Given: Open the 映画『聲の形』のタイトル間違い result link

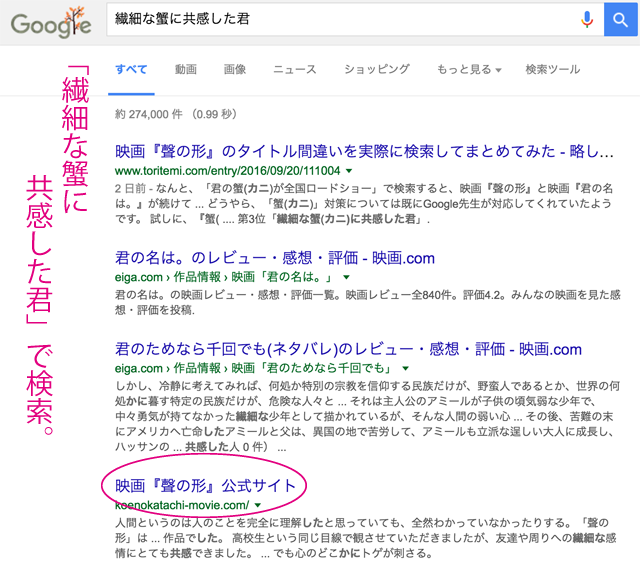Looking at the screenshot, I should pos(364,151).
